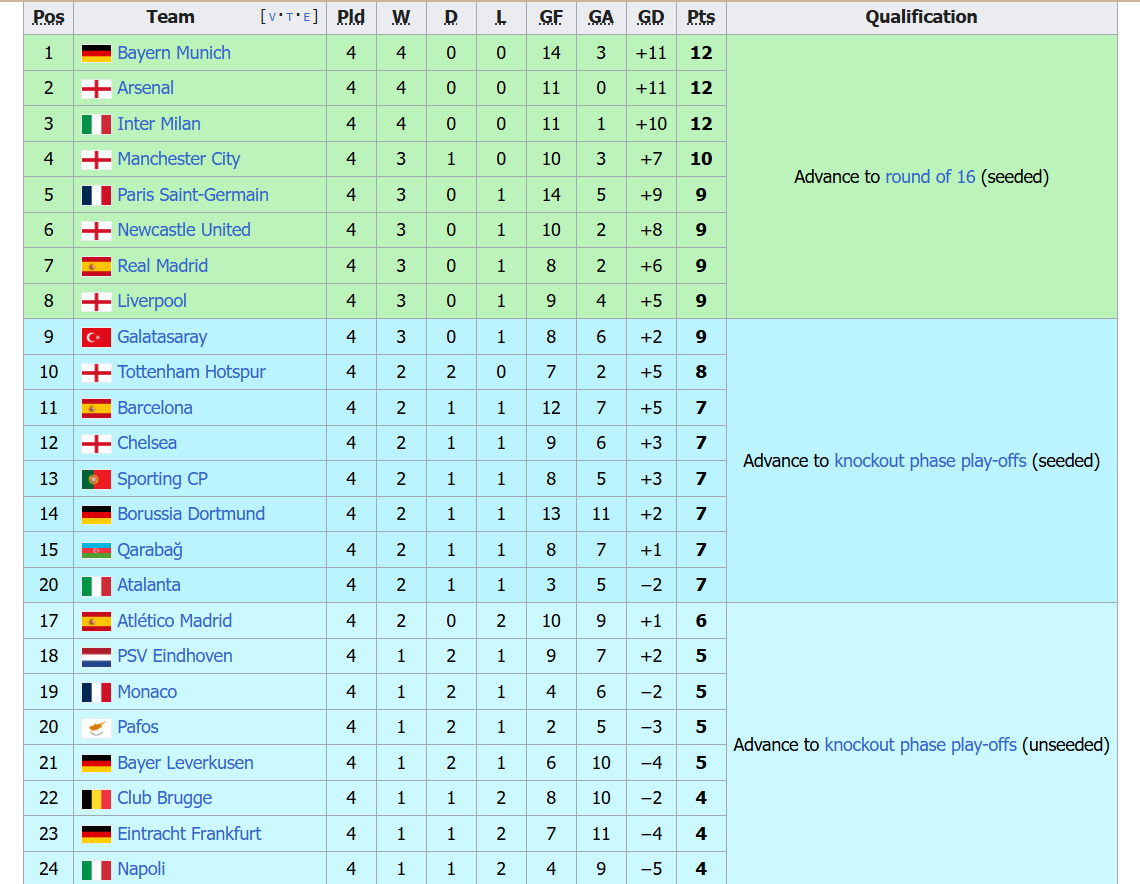Click the Italian flag beside Napoli
1140x884 pixels.
tap(96, 870)
